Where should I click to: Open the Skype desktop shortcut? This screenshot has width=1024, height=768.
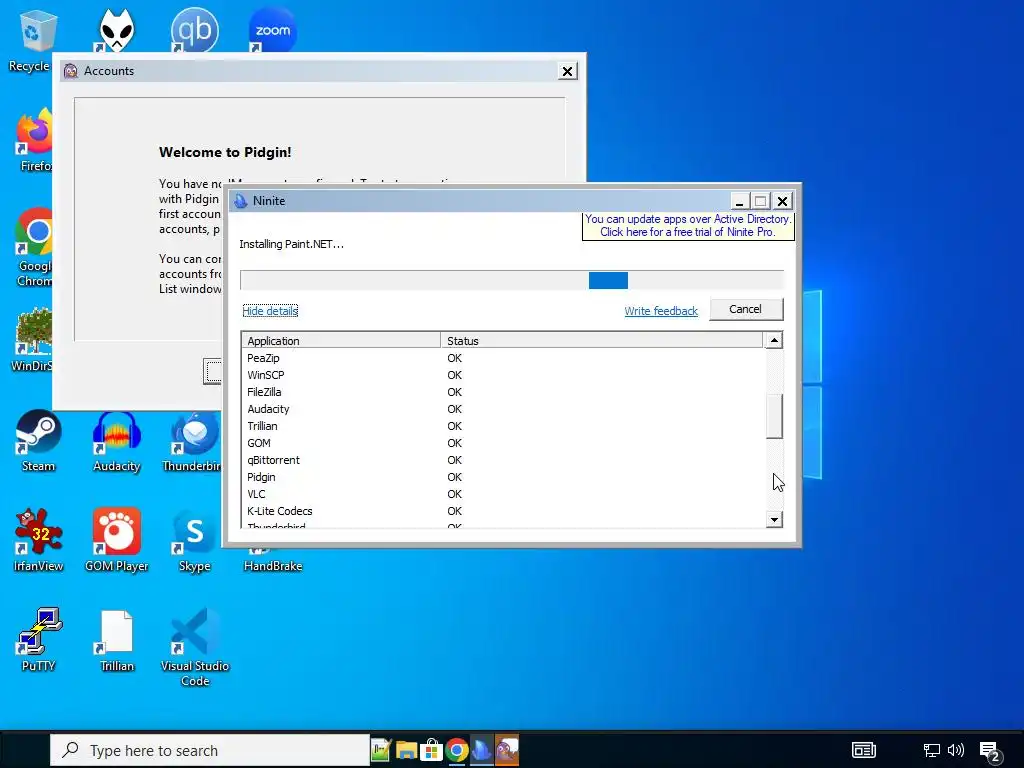tap(195, 541)
